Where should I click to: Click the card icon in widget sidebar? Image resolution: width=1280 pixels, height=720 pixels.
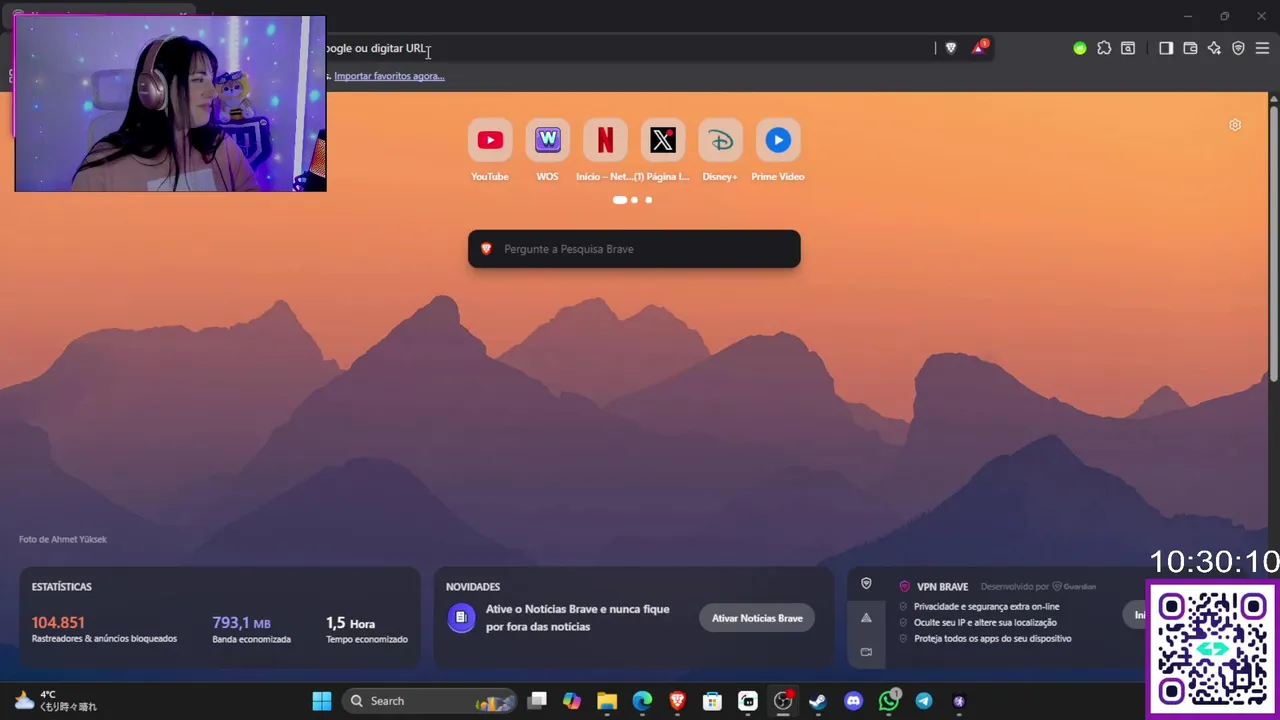(866, 652)
